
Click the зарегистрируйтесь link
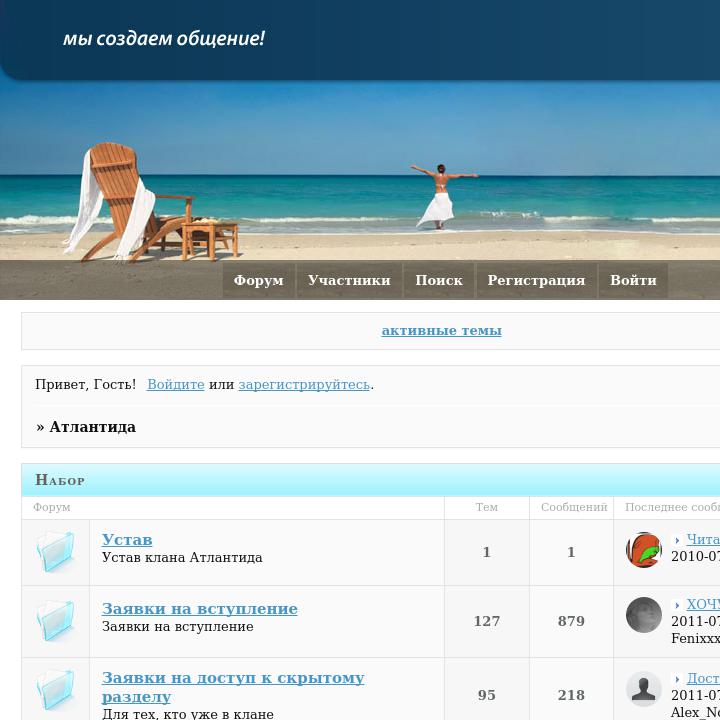click(304, 385)
